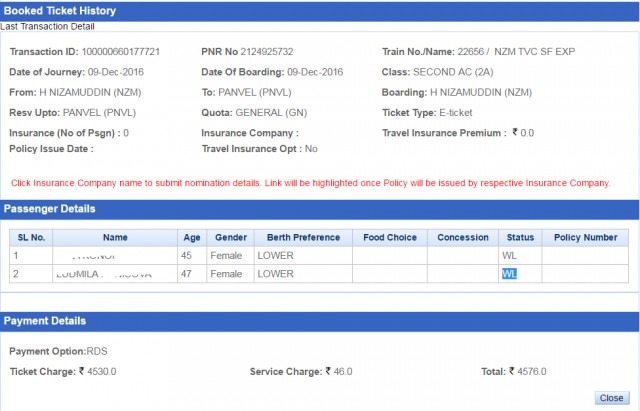Click the WL status of passenger 1

tap(509, 255)
